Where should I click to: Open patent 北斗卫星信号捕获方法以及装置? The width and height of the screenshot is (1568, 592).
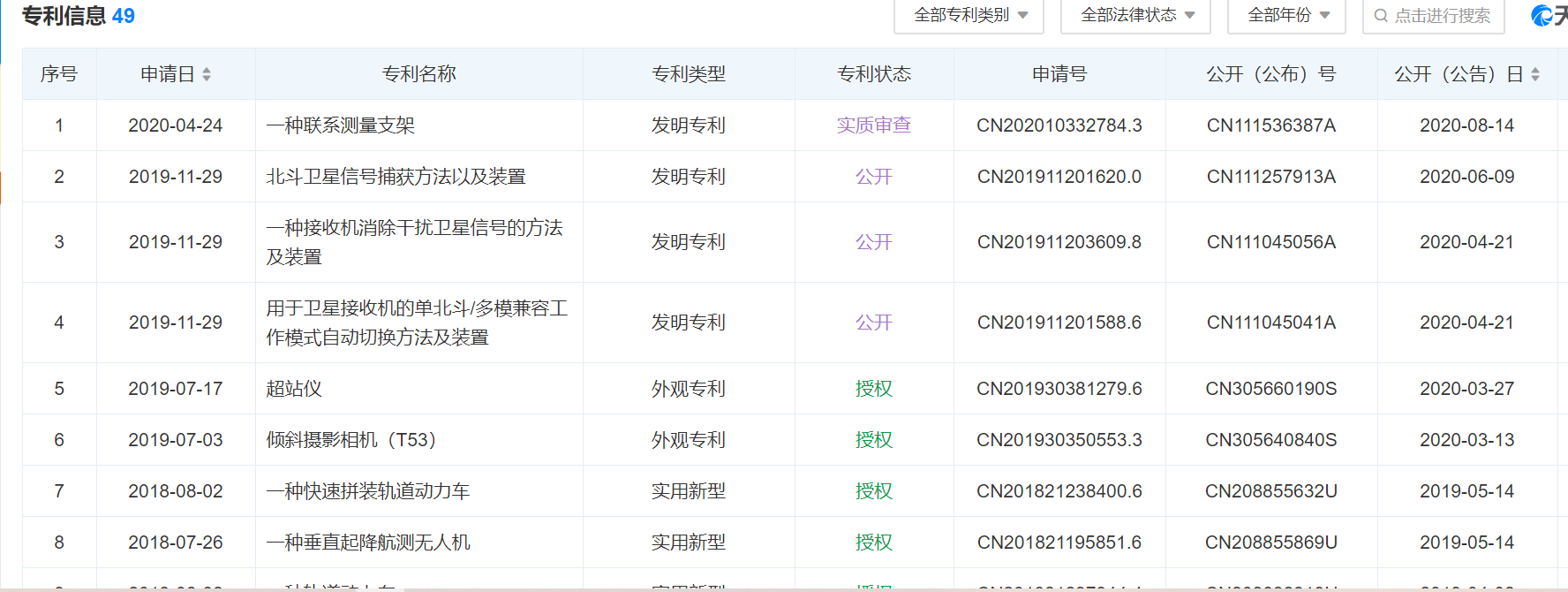[x=396, y=177]
